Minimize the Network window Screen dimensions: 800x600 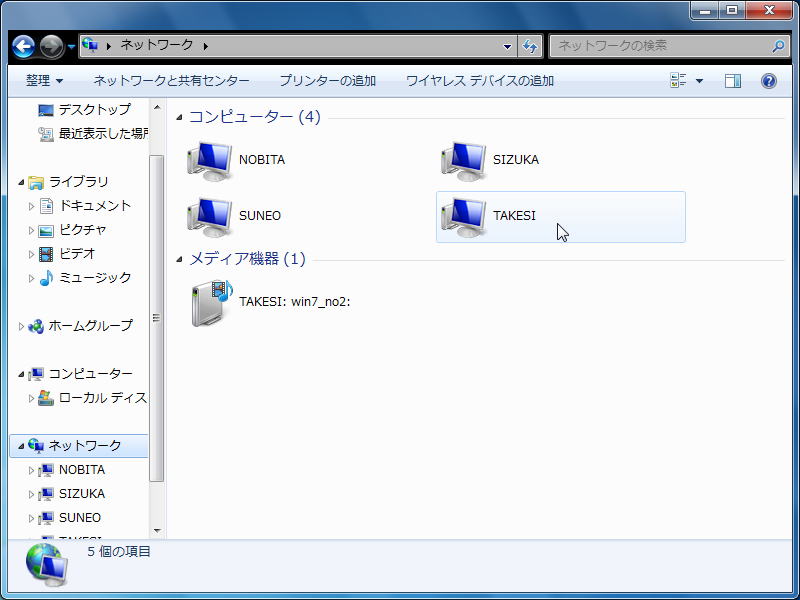(705, 10)
